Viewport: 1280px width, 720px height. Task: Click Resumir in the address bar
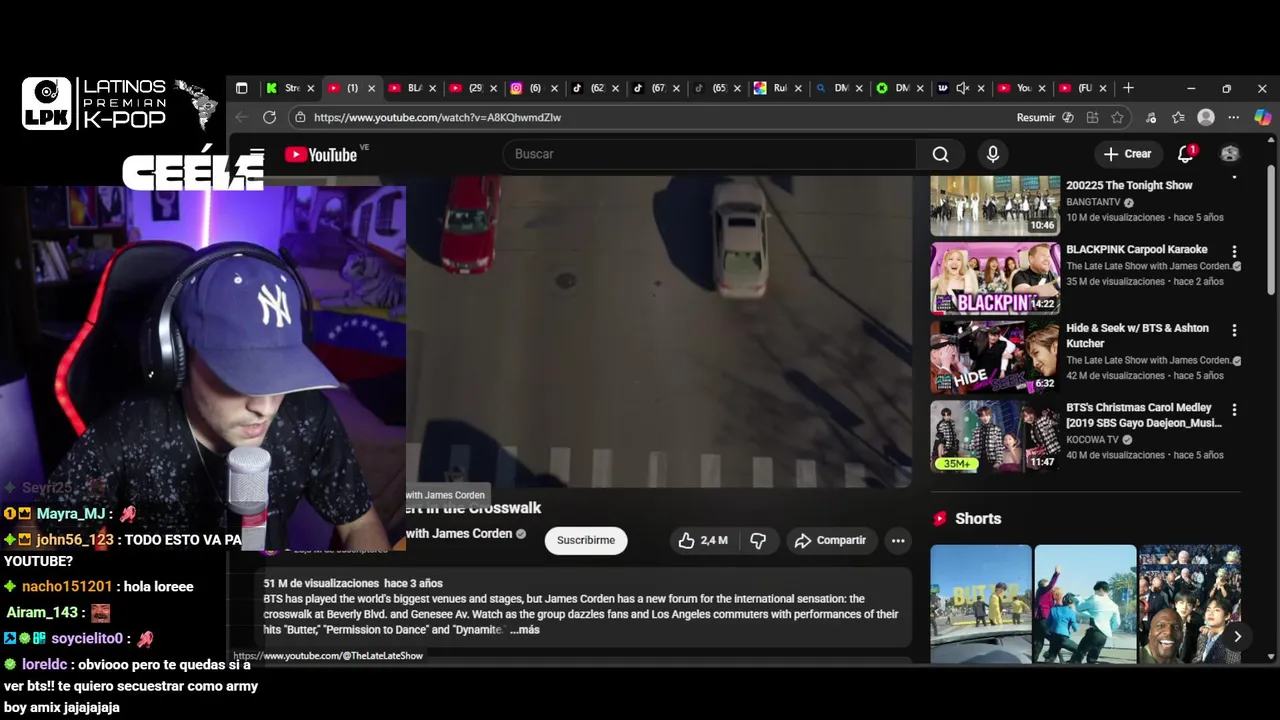1035,117
